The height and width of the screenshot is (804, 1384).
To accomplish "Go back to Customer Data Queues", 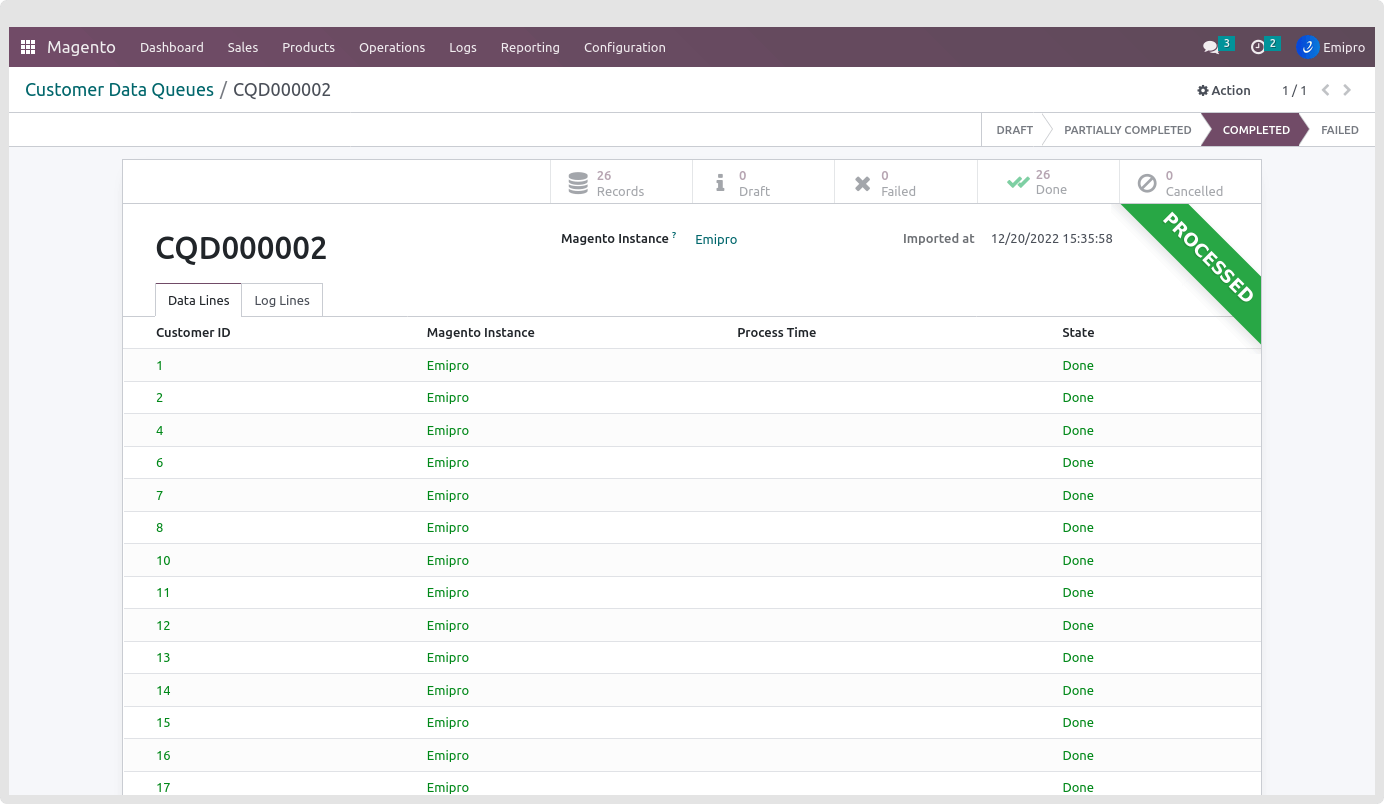I will pyautogui.click(x=119, y=90).
